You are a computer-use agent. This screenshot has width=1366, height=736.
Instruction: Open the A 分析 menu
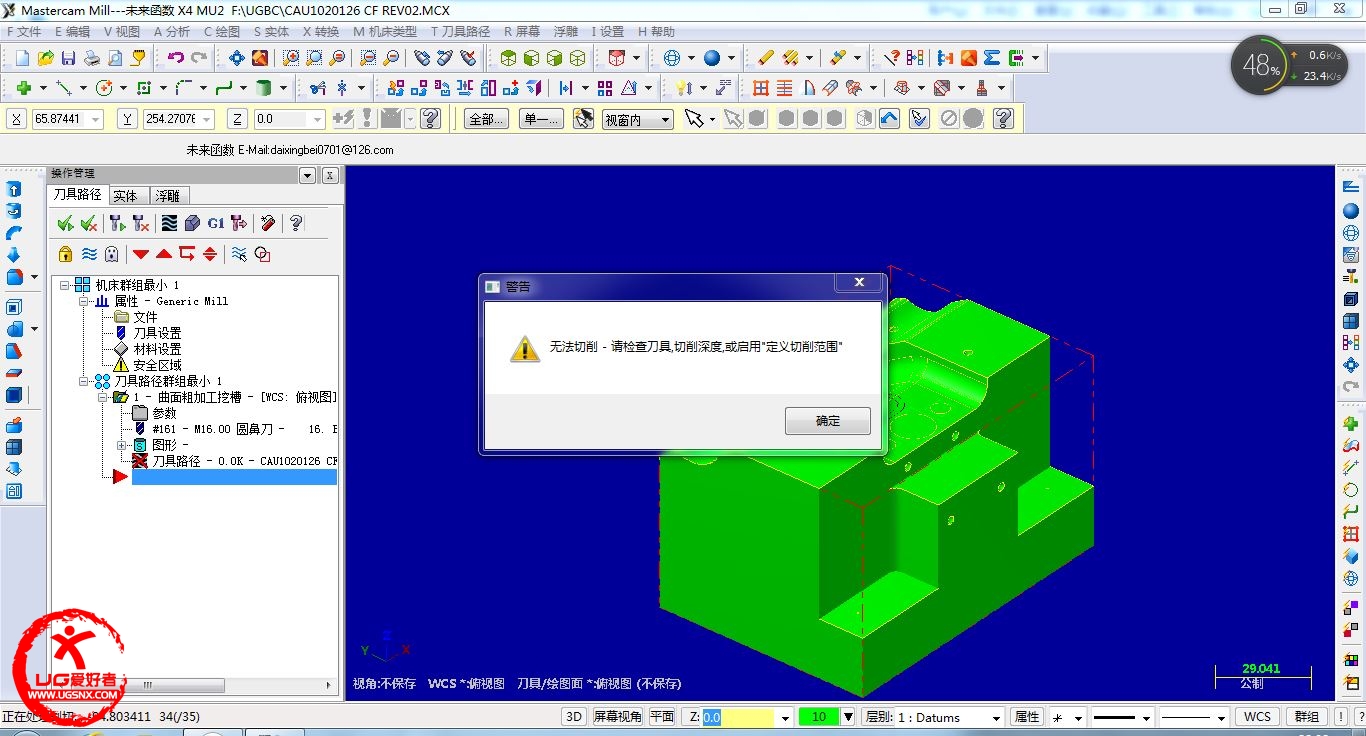[x=171, y=32]
